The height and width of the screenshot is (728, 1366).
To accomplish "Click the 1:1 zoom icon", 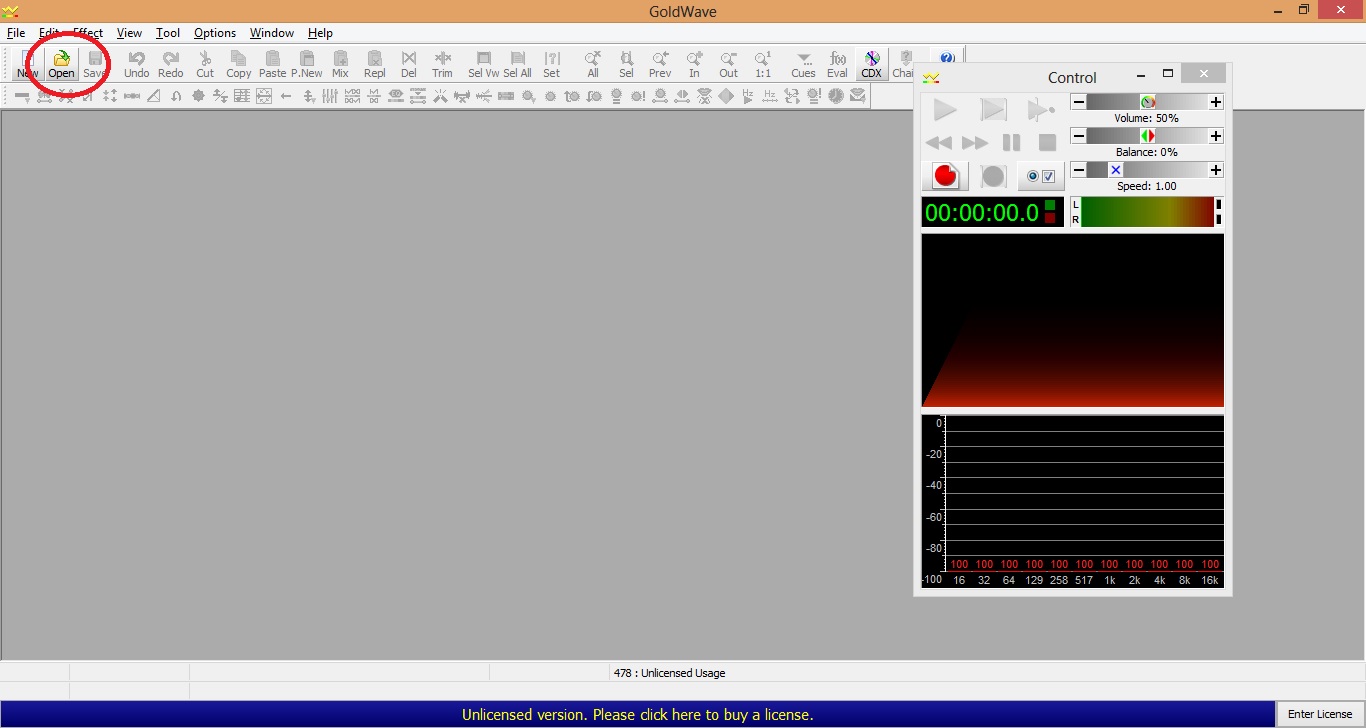I will click(x=763, y=65).
